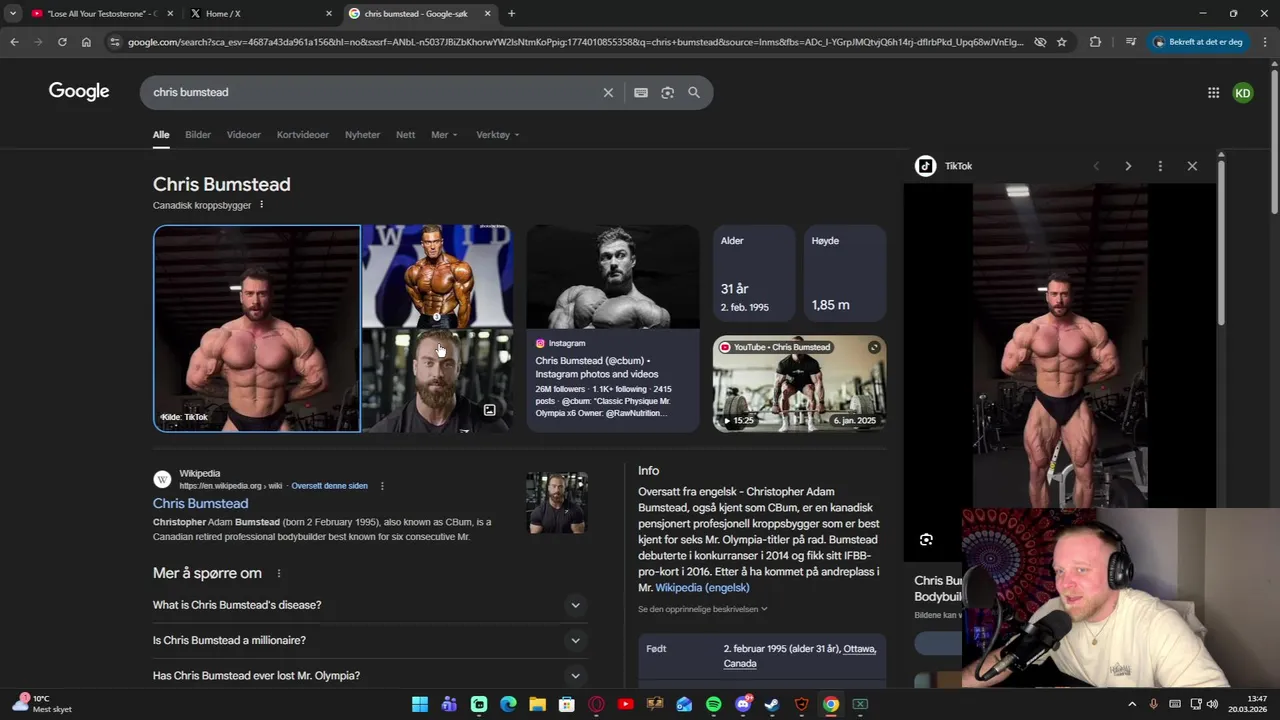The image size is (1280, 720).
Task: Switch to the Home / X browser tab
Action: pos(260,13)
